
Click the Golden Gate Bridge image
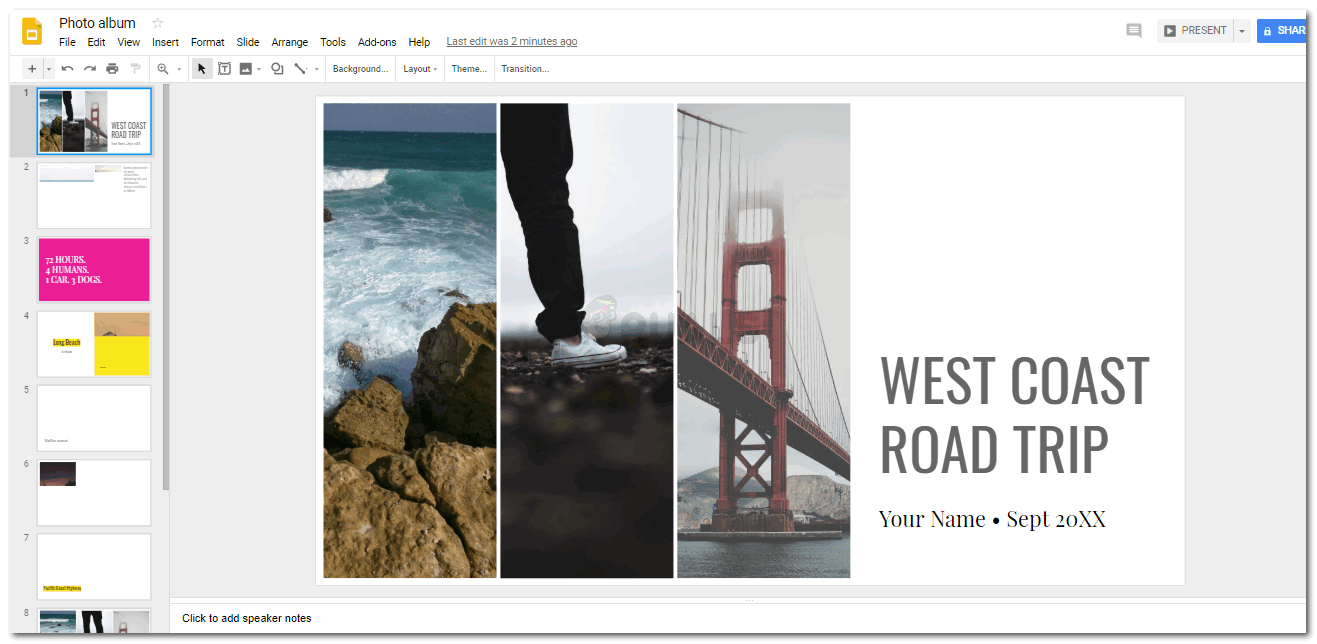[x=764, y=341]
